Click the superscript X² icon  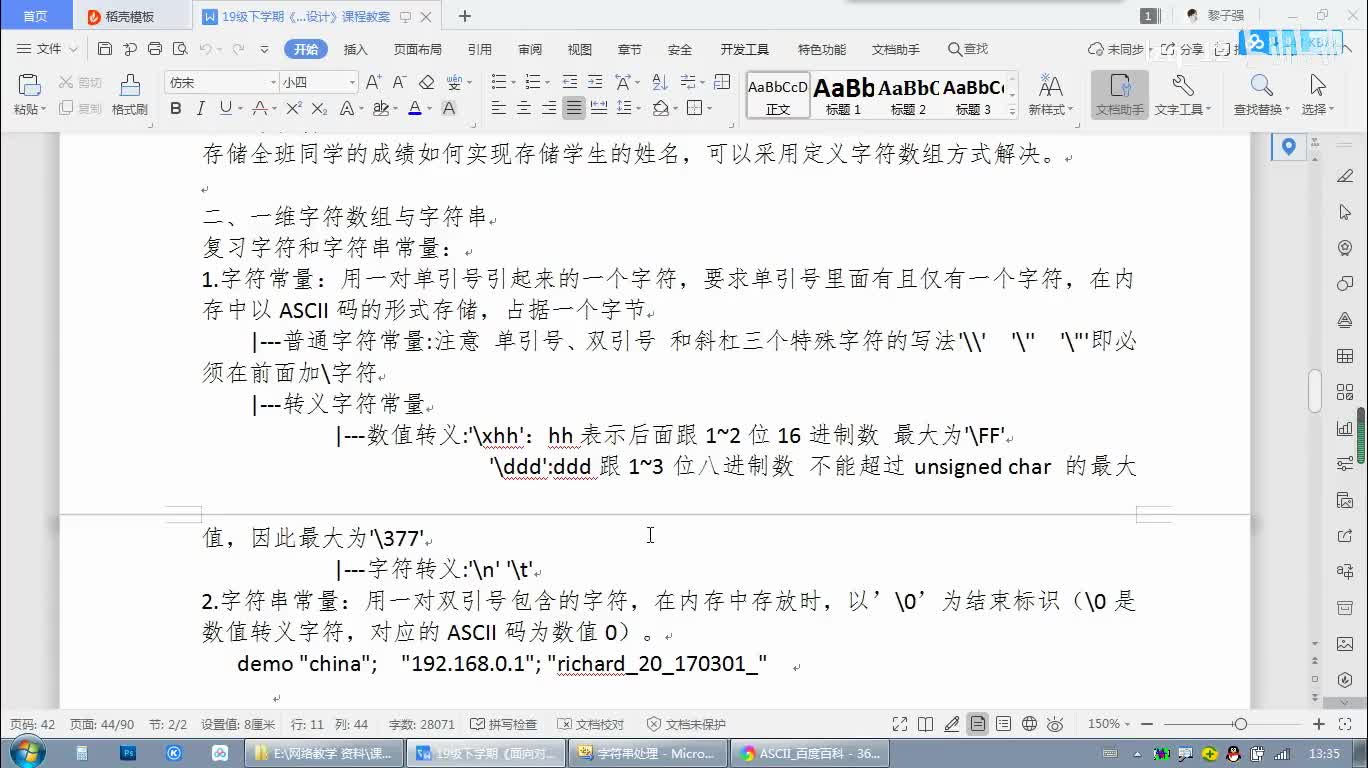coord(294,108)
